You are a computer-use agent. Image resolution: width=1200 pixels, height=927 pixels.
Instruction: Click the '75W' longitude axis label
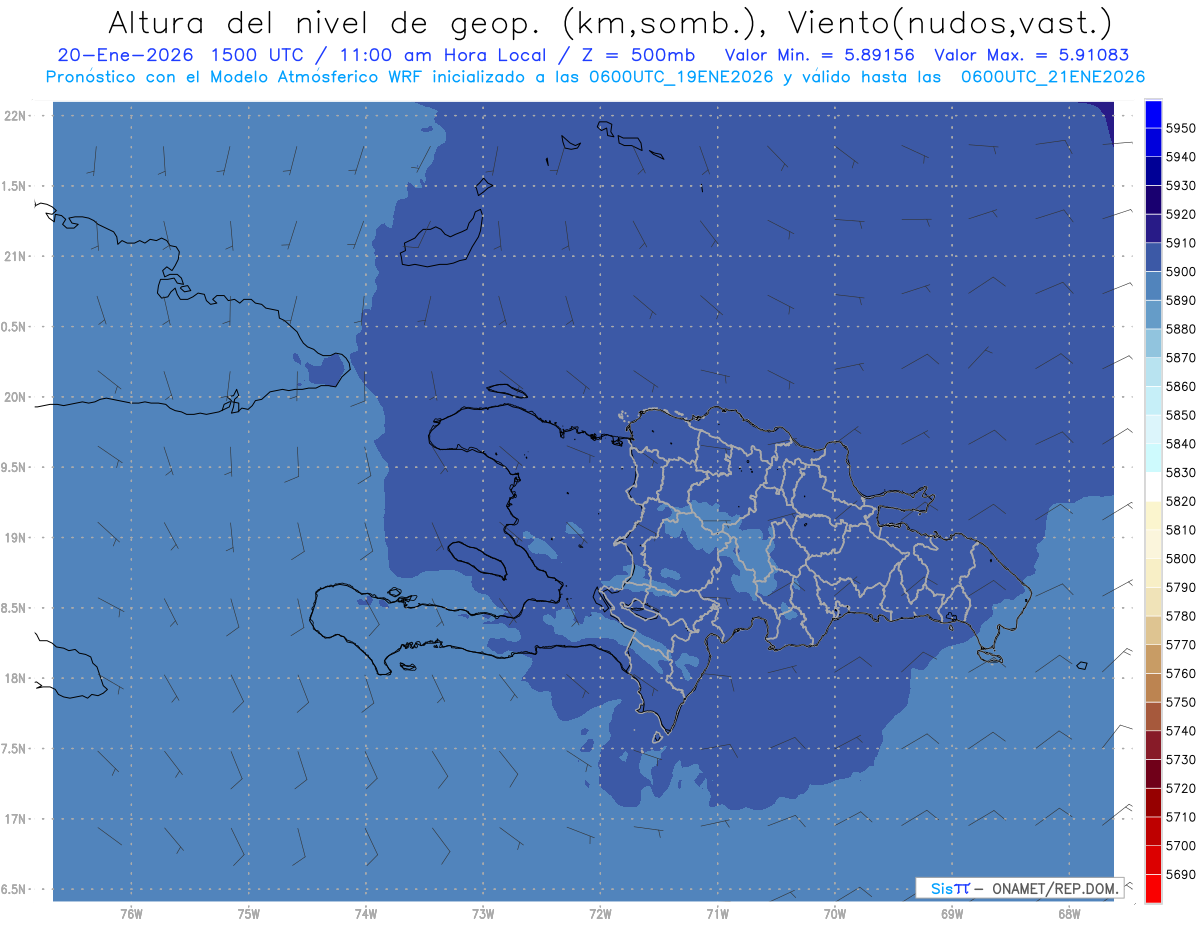pyautogui.click(x=249, y=914)
